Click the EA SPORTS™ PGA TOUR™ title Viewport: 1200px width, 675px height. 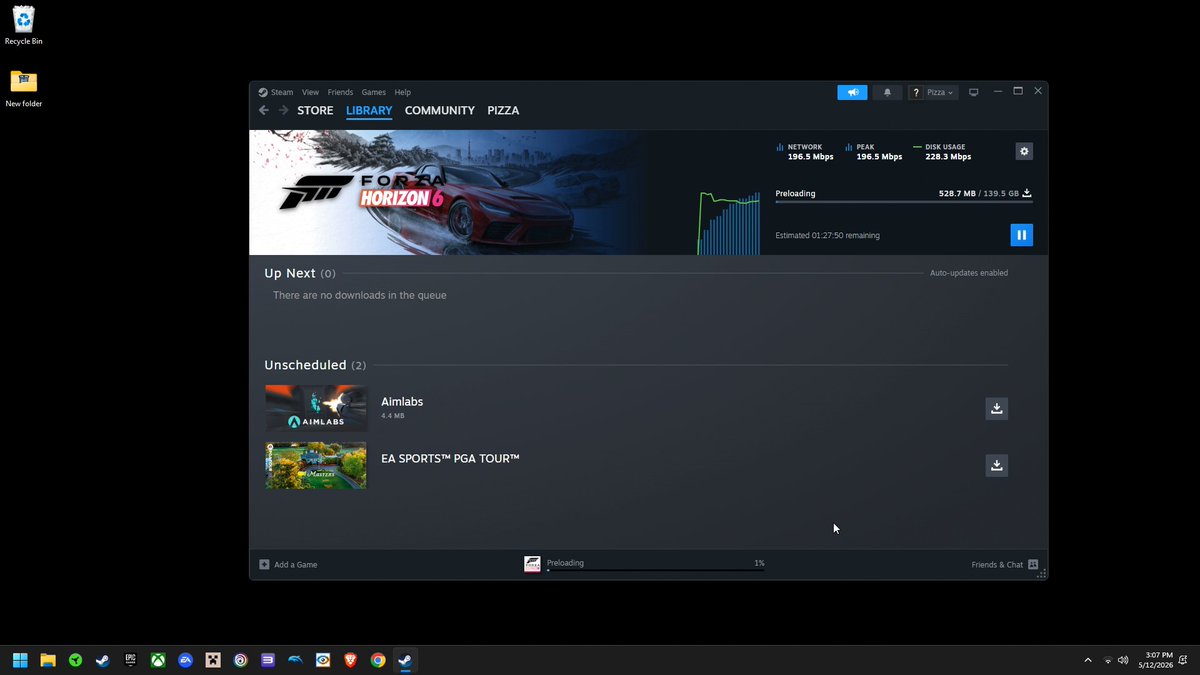(x=450, y=458)
